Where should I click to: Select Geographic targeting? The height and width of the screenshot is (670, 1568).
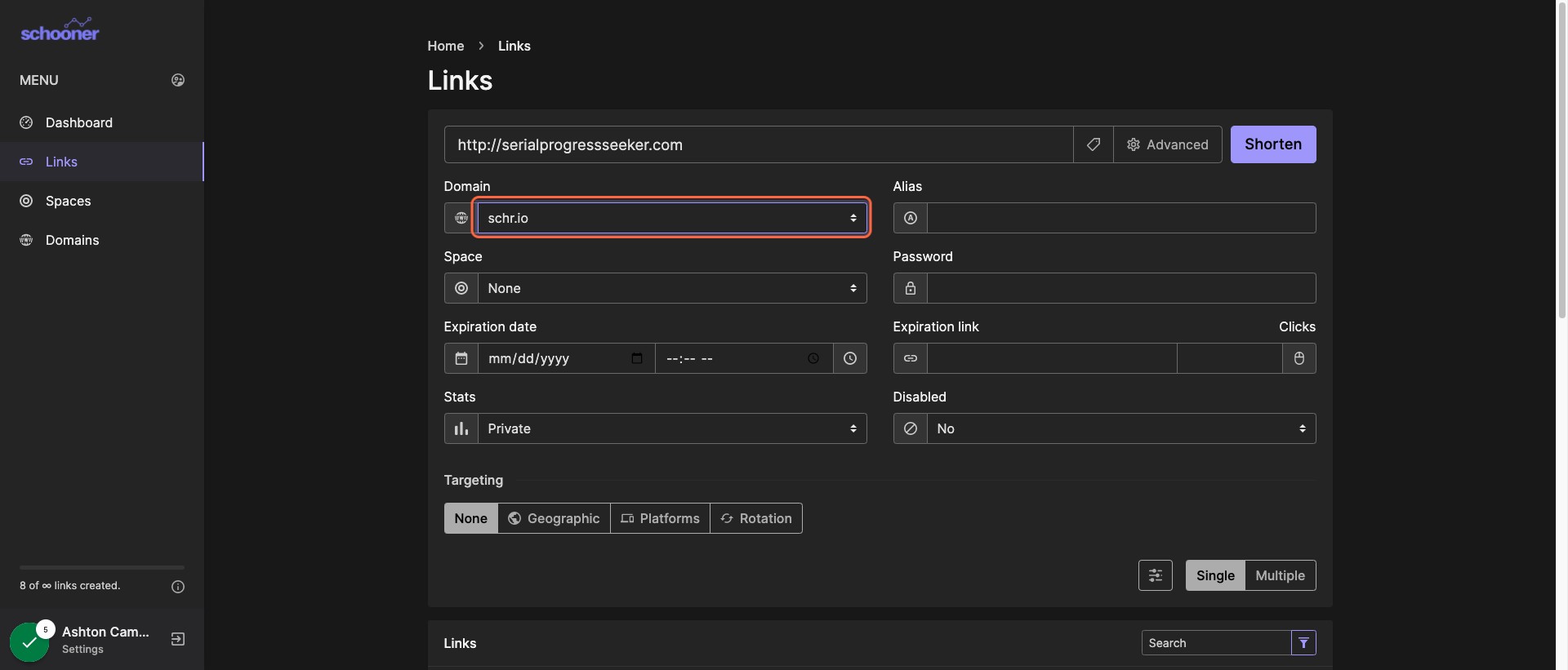click(x=555, y=518)
